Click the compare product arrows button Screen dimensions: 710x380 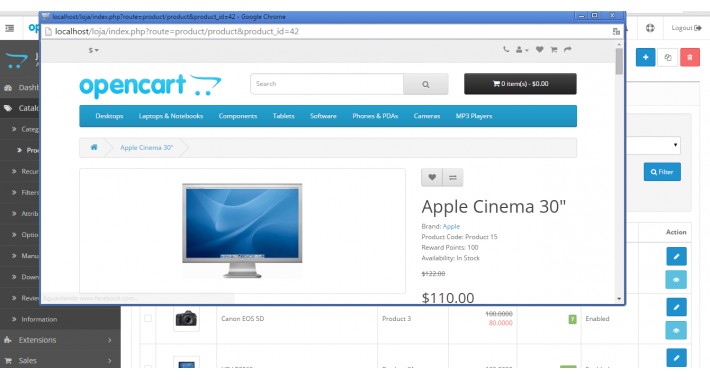[453, 178]
